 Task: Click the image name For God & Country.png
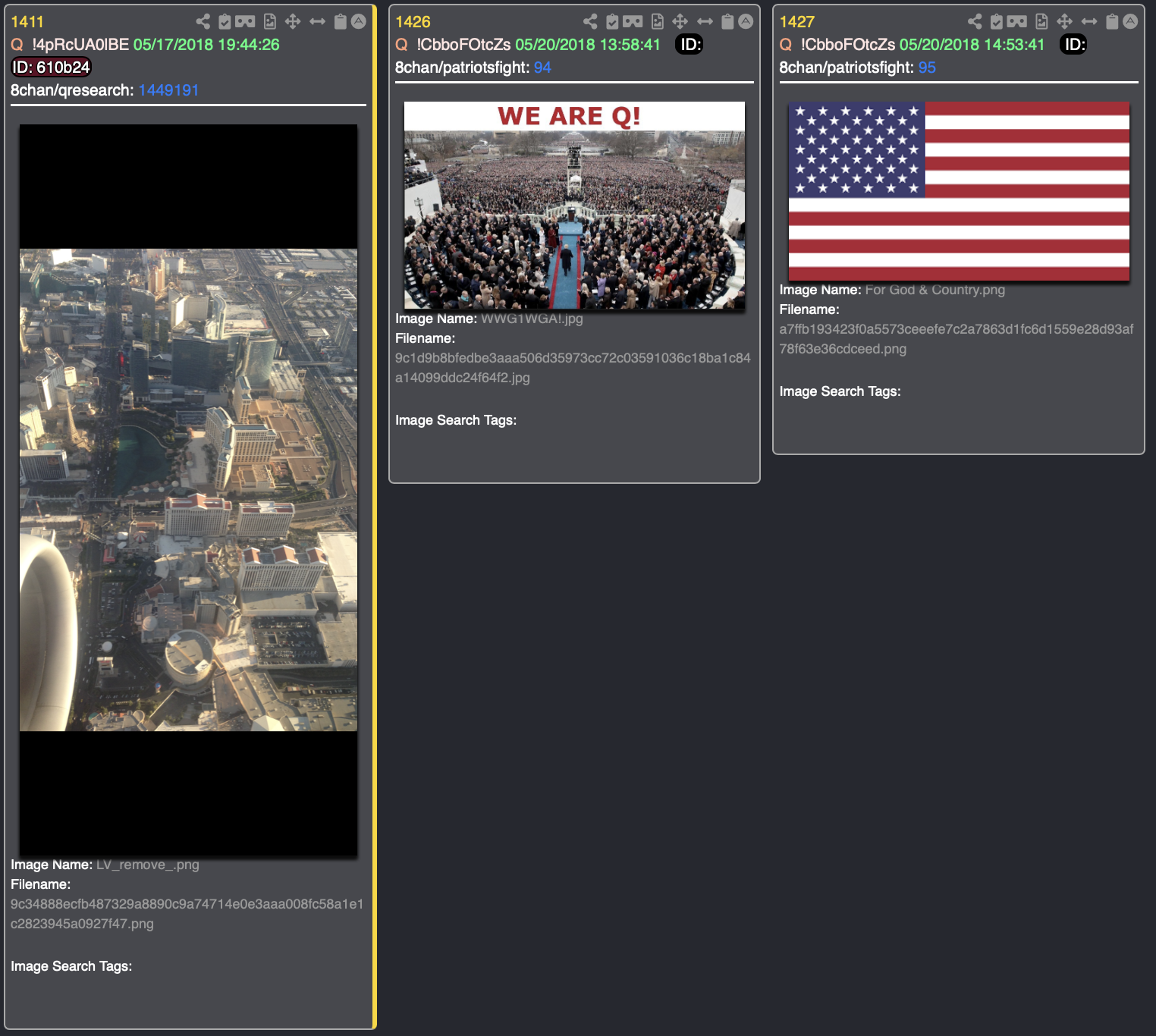coord(935,290)
